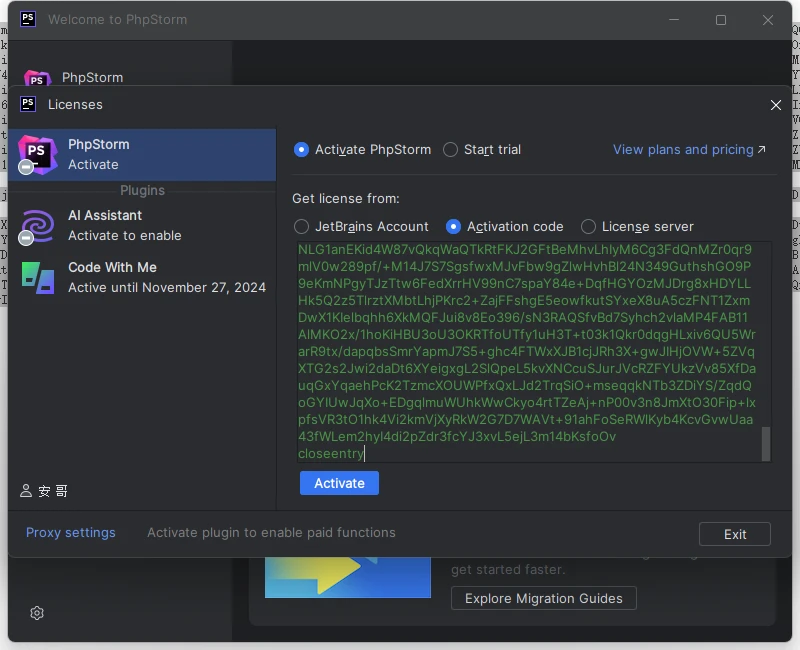Minimize the Welcome to PhpStorm window
Screen dimensions: 800x650
point(674,20)
